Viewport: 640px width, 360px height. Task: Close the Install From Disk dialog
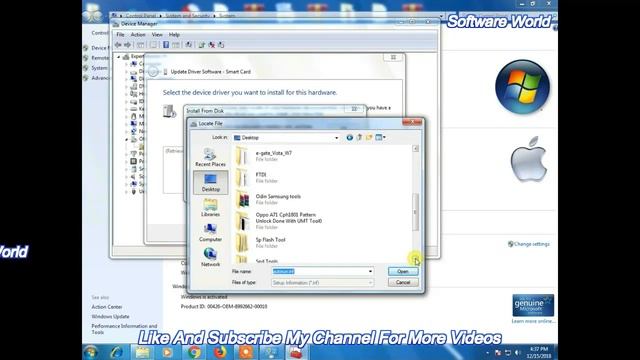(x=354, y=109)
